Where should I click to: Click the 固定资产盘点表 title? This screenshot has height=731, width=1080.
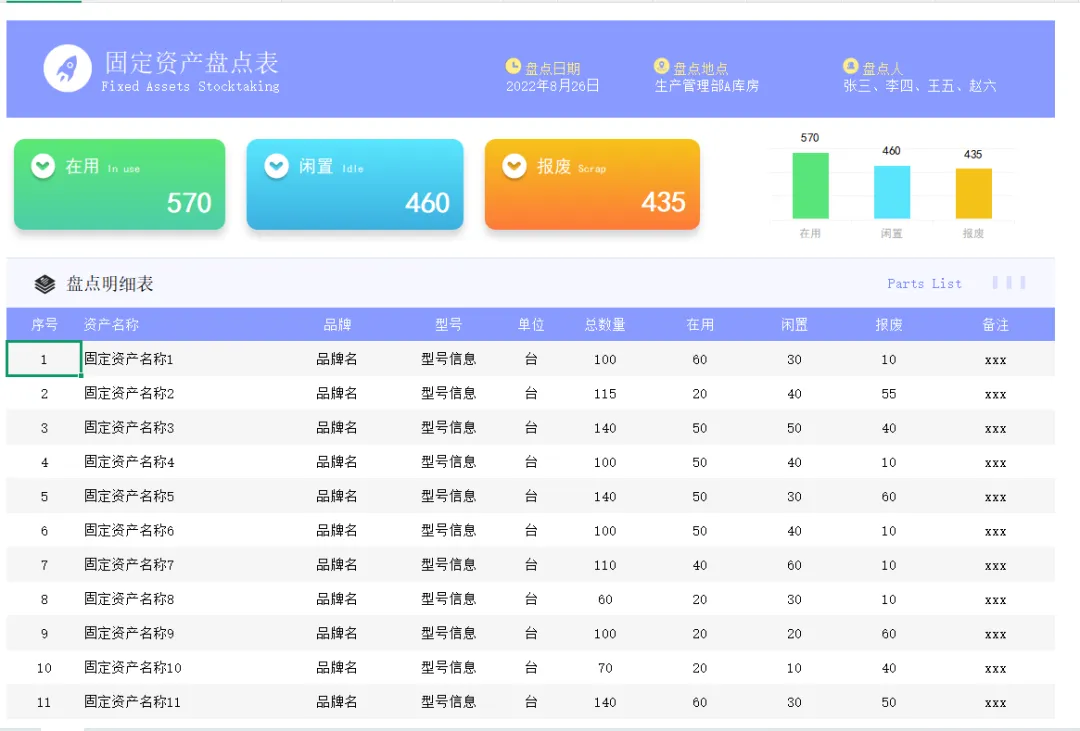[x=191, y=63]
